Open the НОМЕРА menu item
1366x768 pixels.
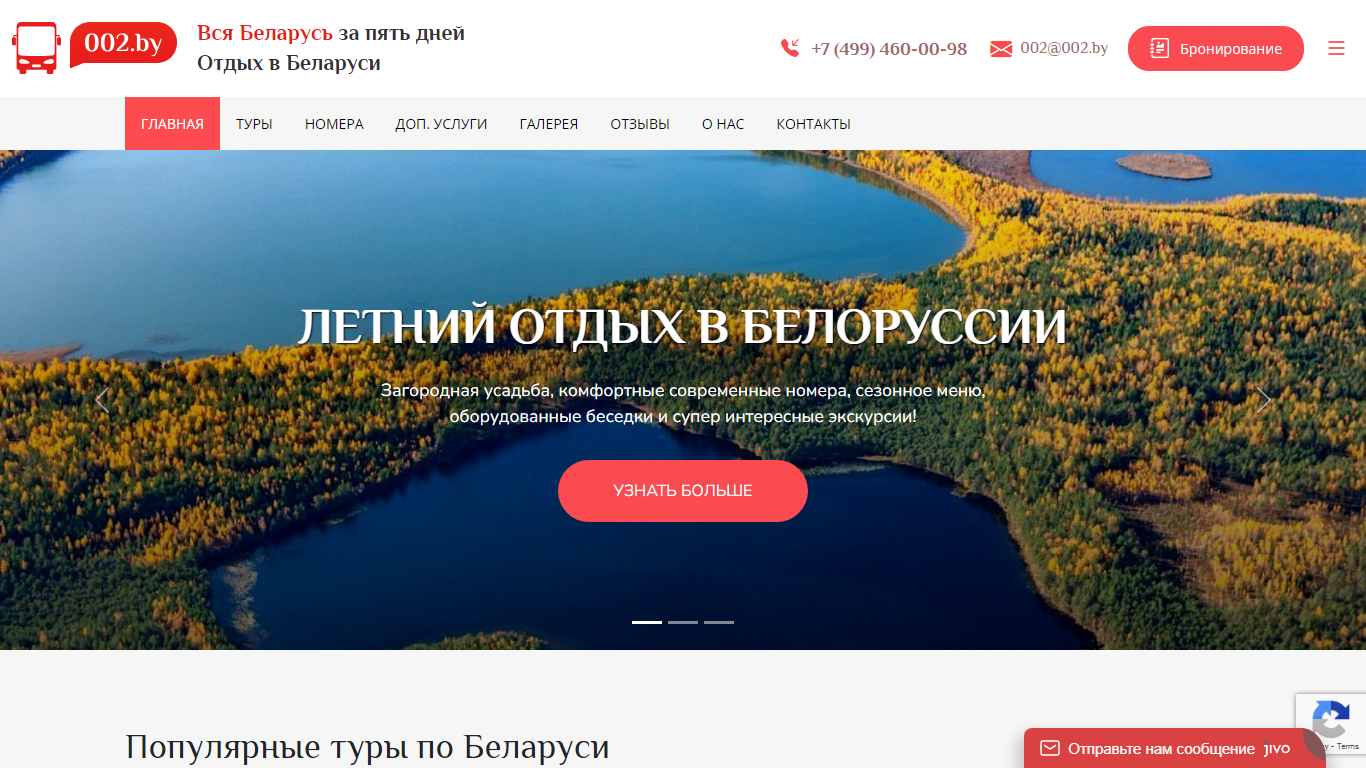[334, 124]
